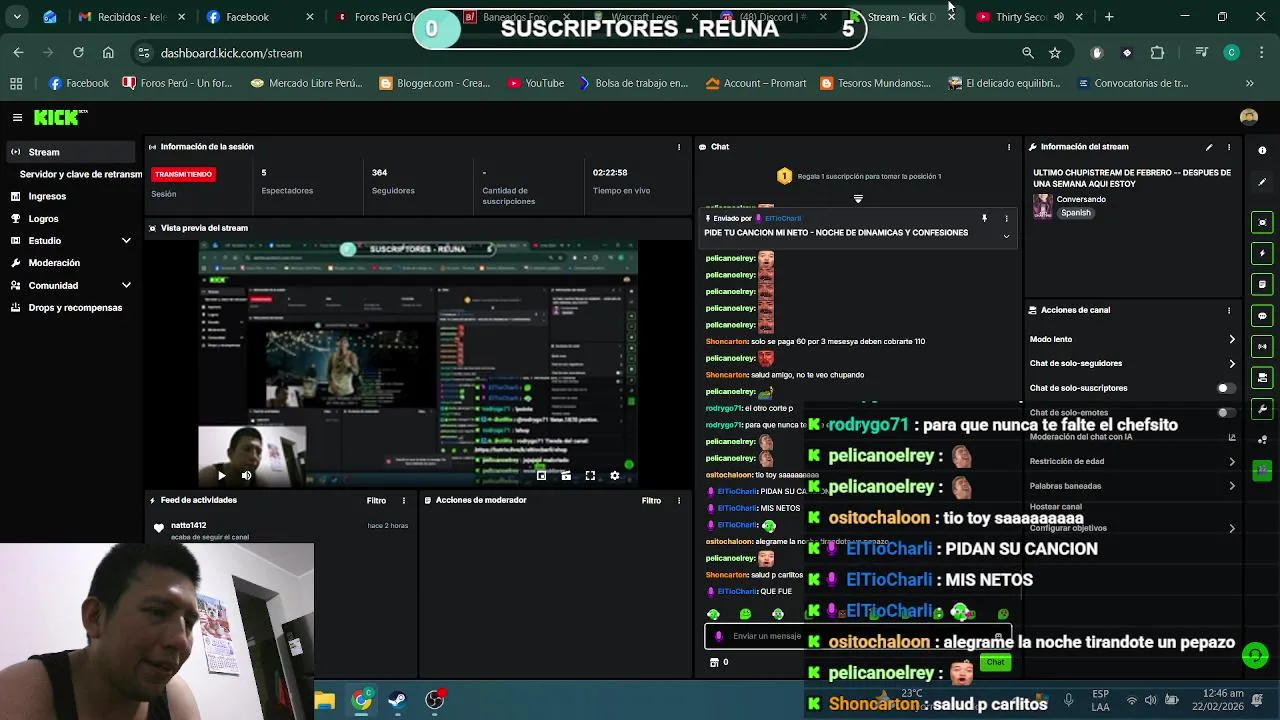Bookmark this page with star icon

tap(1055, 53)
